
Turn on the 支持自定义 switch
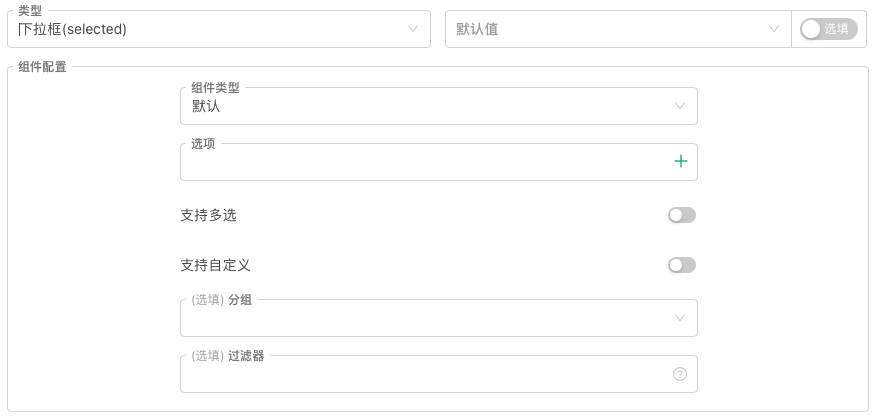tap(682, 265)
